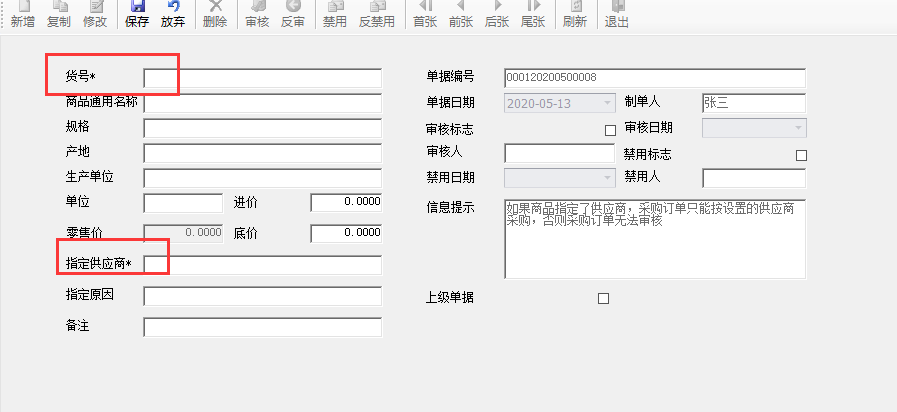Save the record with 保存
The height and width of the screenshot is (412, 897).
pos(137,14)
